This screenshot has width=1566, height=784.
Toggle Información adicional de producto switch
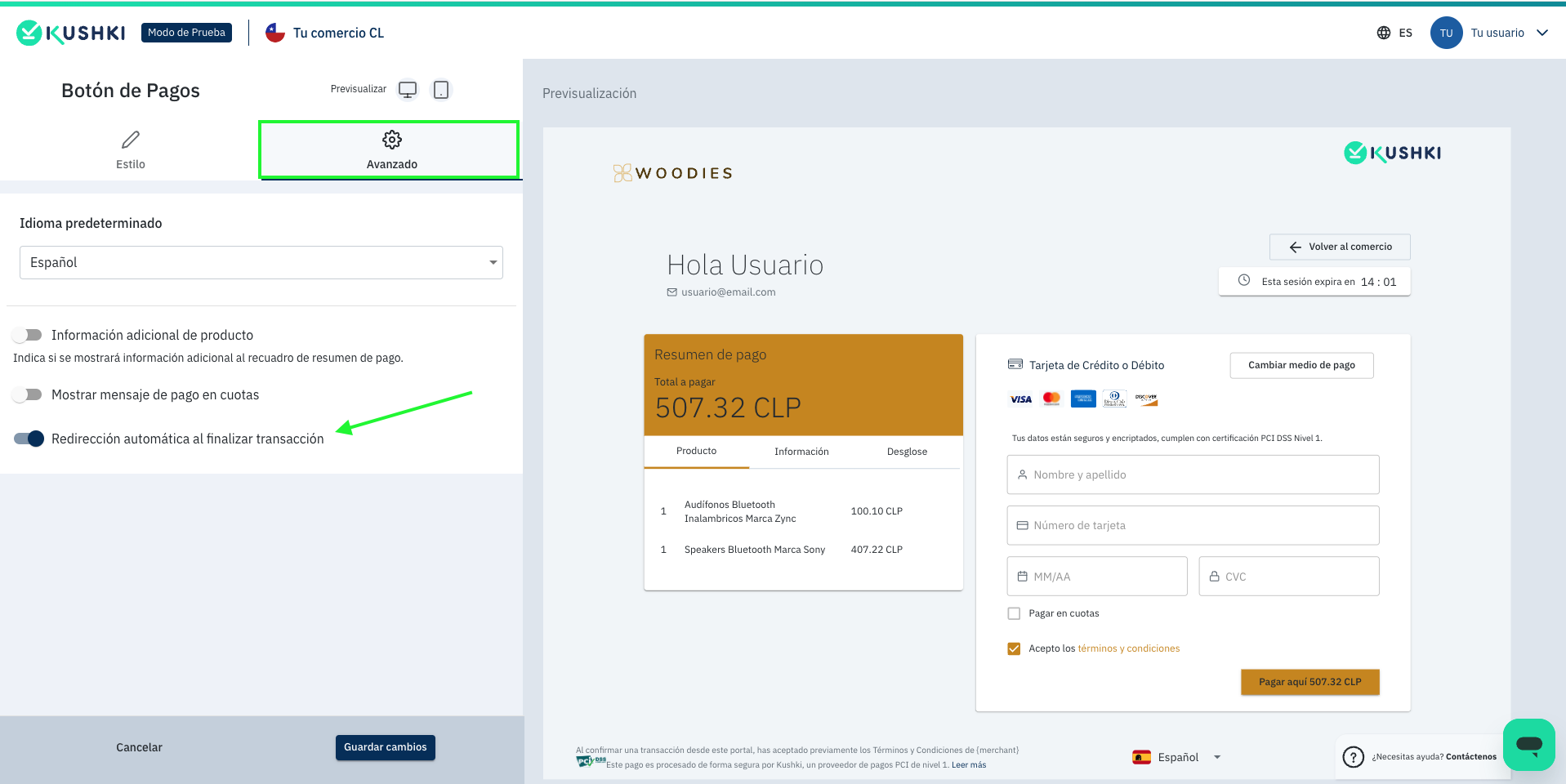pyautogui.click(x=27, y=335)
